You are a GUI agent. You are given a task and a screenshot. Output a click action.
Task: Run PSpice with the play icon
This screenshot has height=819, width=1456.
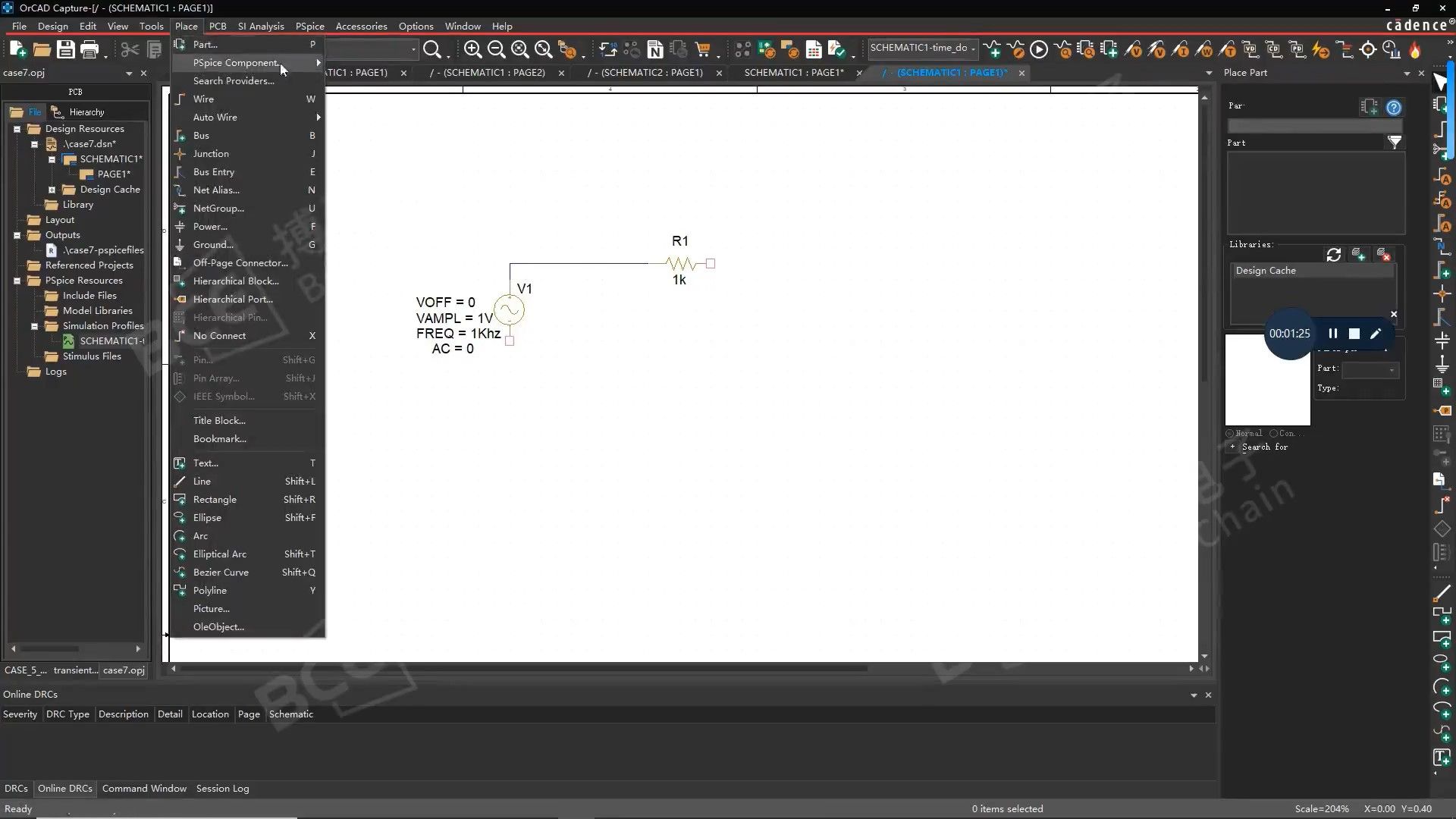click(1039, 50)
